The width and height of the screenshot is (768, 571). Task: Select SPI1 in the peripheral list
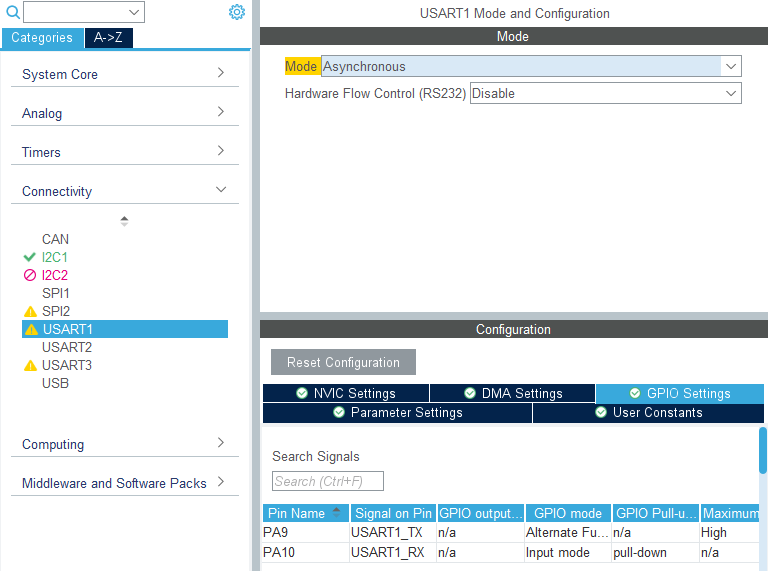point(55,293)
